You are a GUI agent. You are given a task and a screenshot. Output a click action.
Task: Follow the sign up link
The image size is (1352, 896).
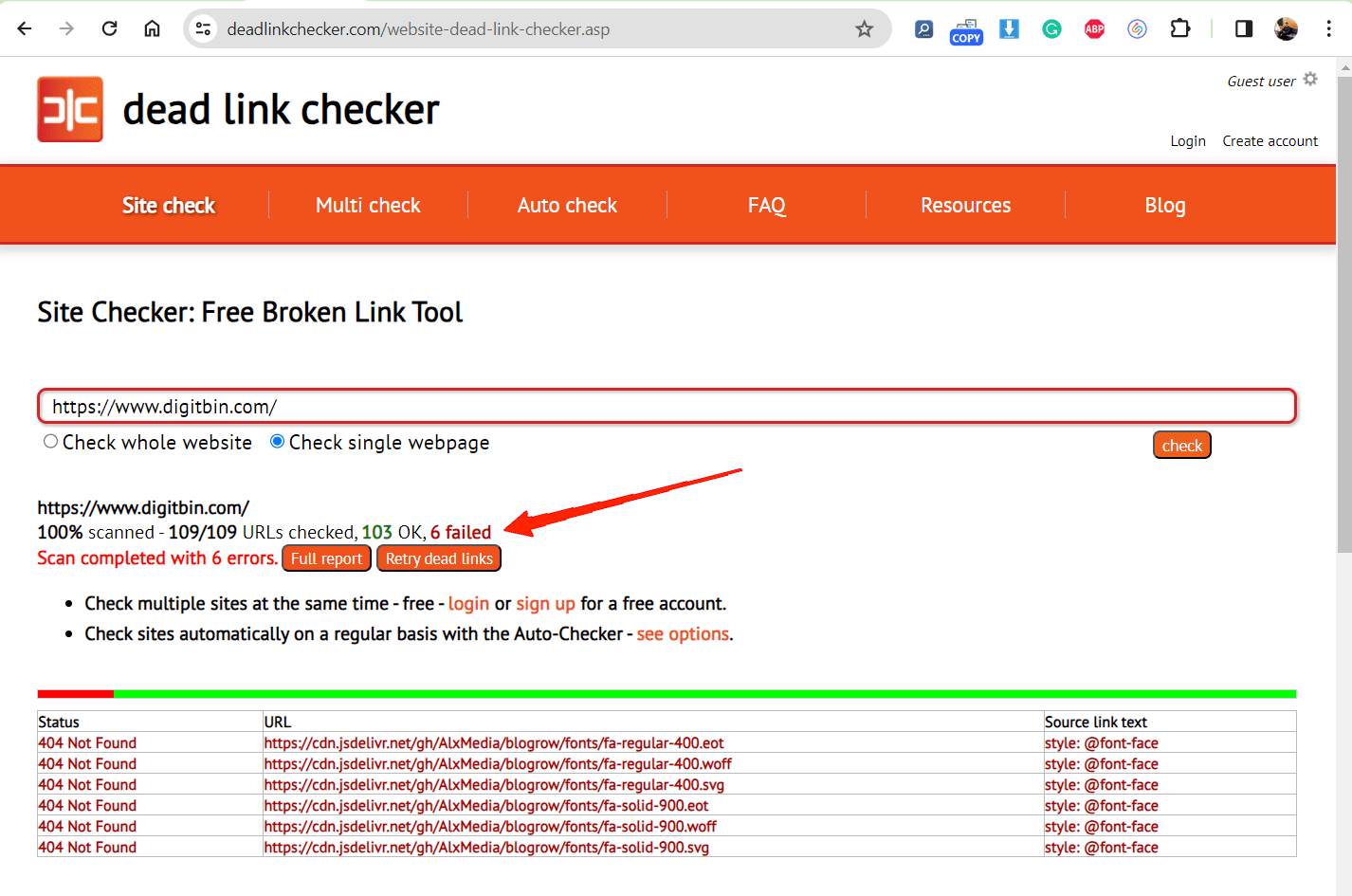click(545, 604)
